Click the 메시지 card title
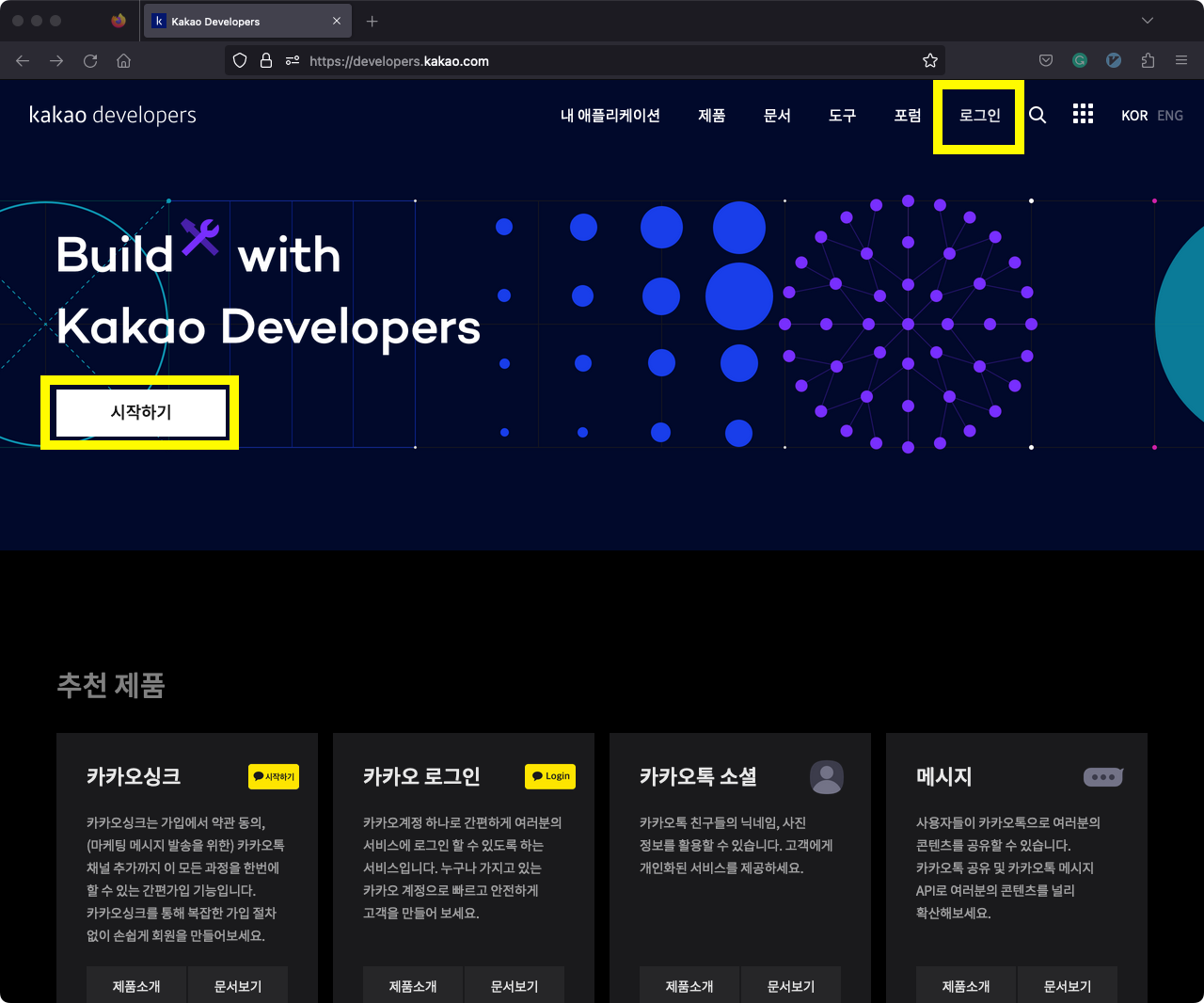1204x1003 pixels. [x=943, y=776]
